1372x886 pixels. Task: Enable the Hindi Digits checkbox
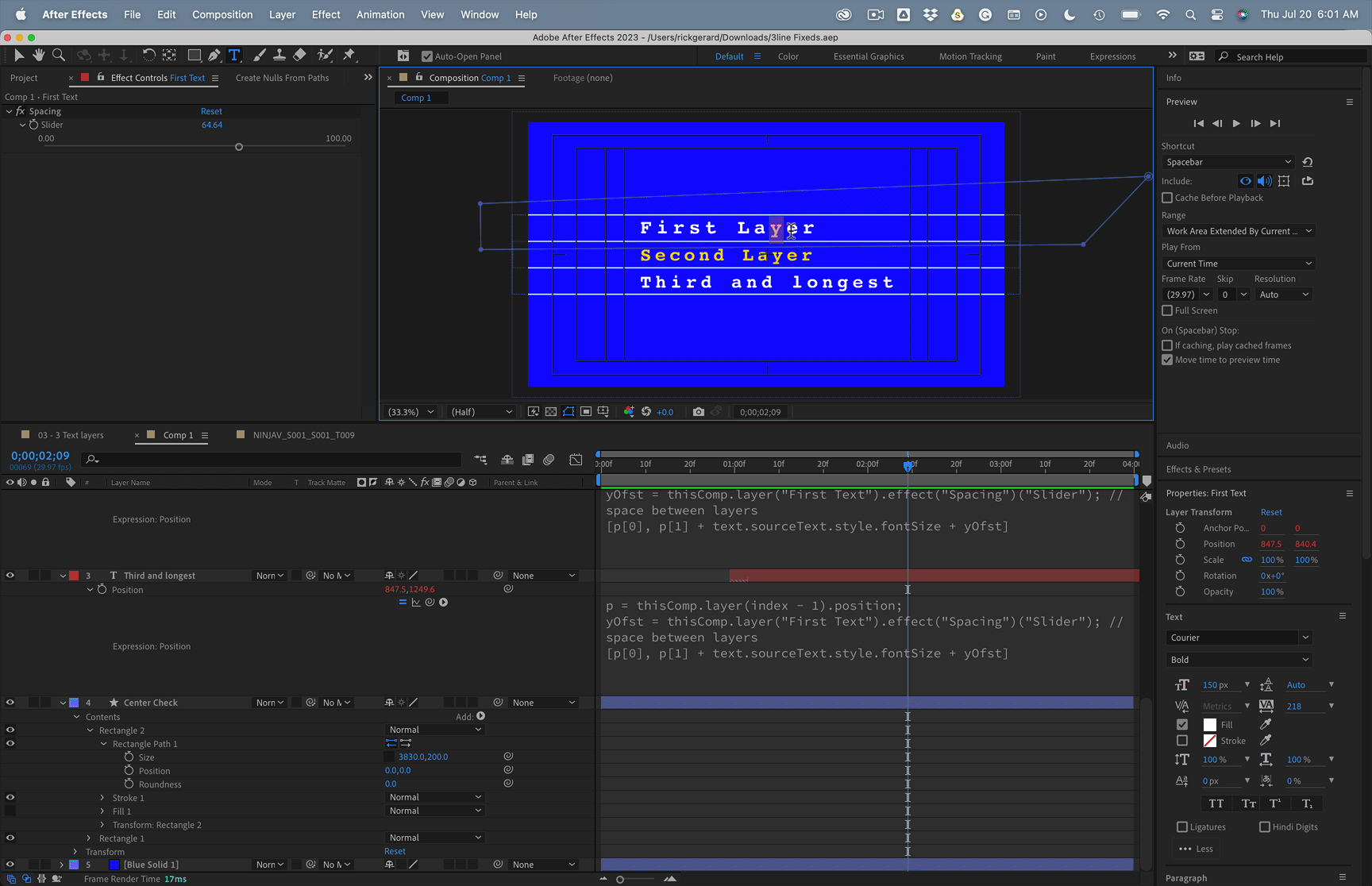tap(1265, 826)
